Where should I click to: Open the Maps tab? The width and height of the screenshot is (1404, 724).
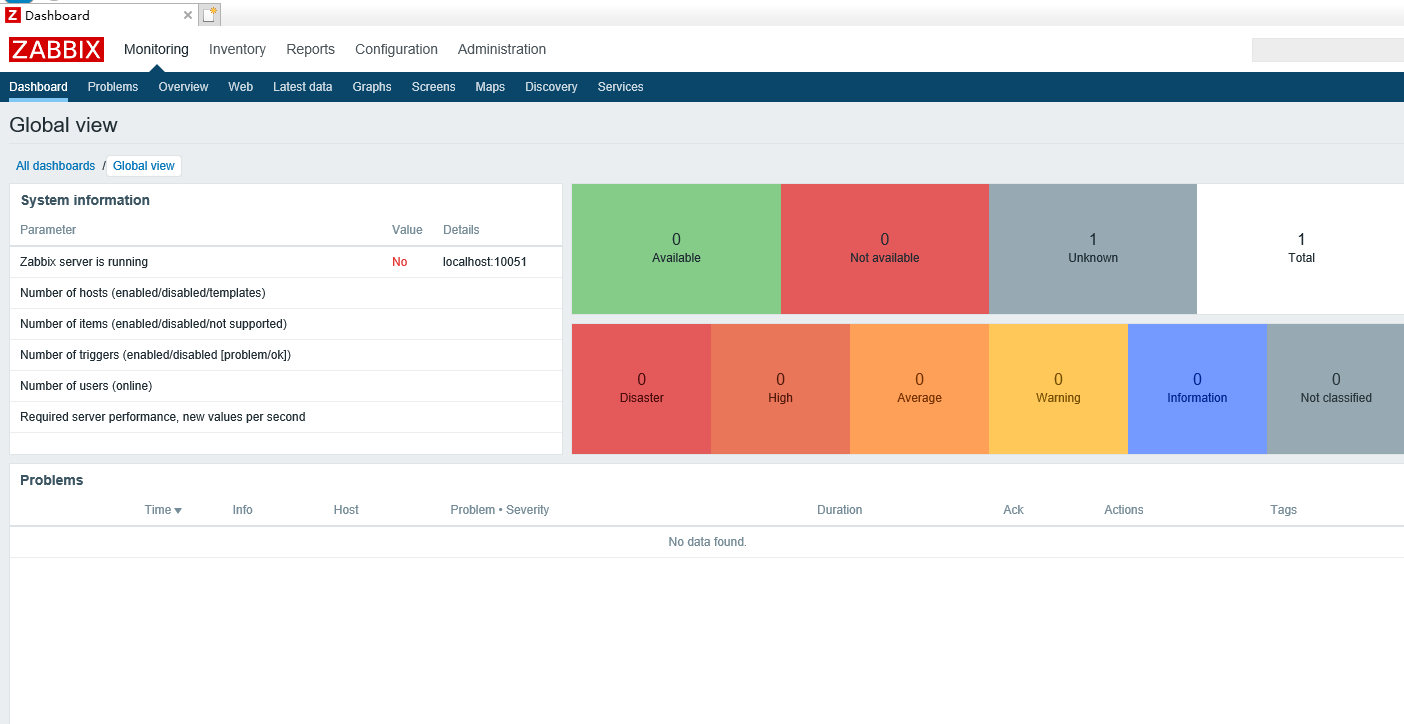[x=490, y=87]
